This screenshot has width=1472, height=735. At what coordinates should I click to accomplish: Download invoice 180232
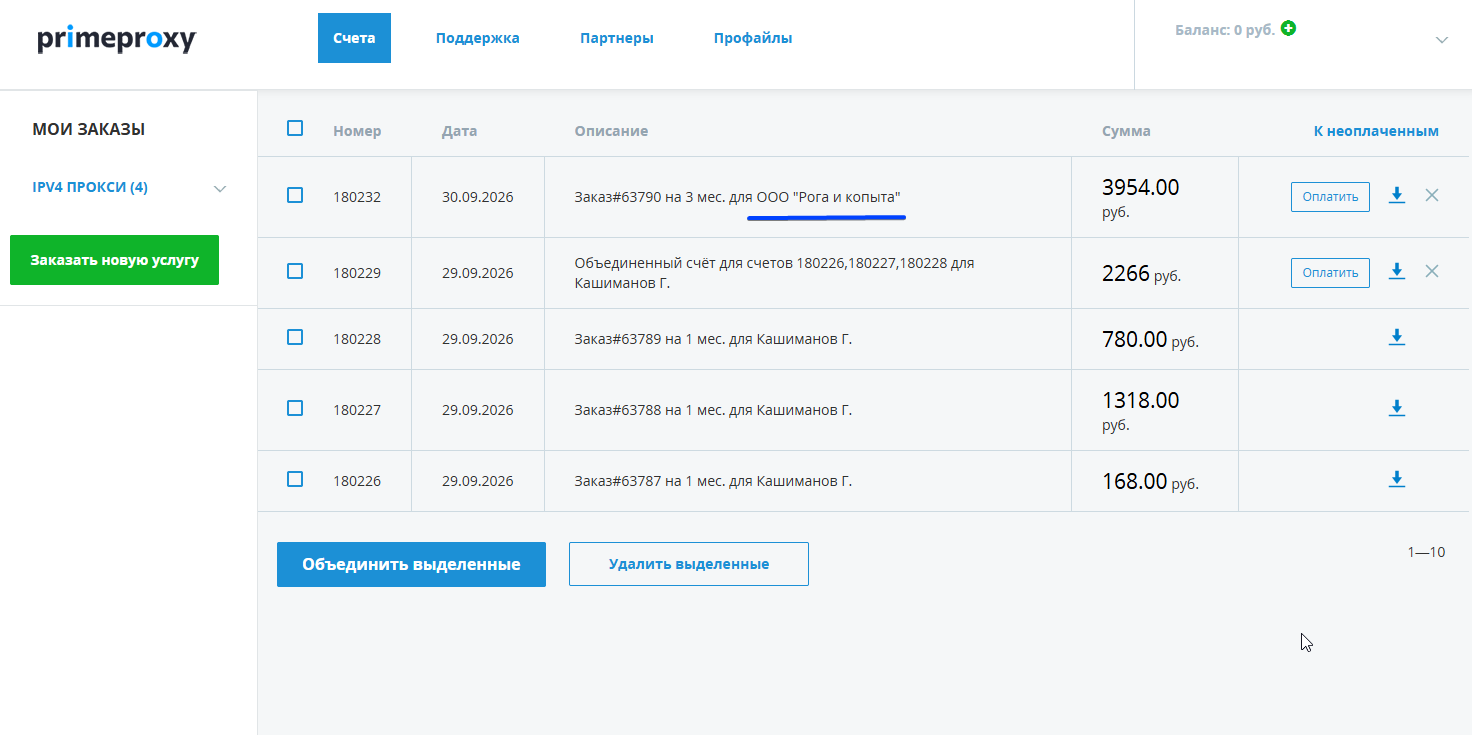pos(1397,196)
